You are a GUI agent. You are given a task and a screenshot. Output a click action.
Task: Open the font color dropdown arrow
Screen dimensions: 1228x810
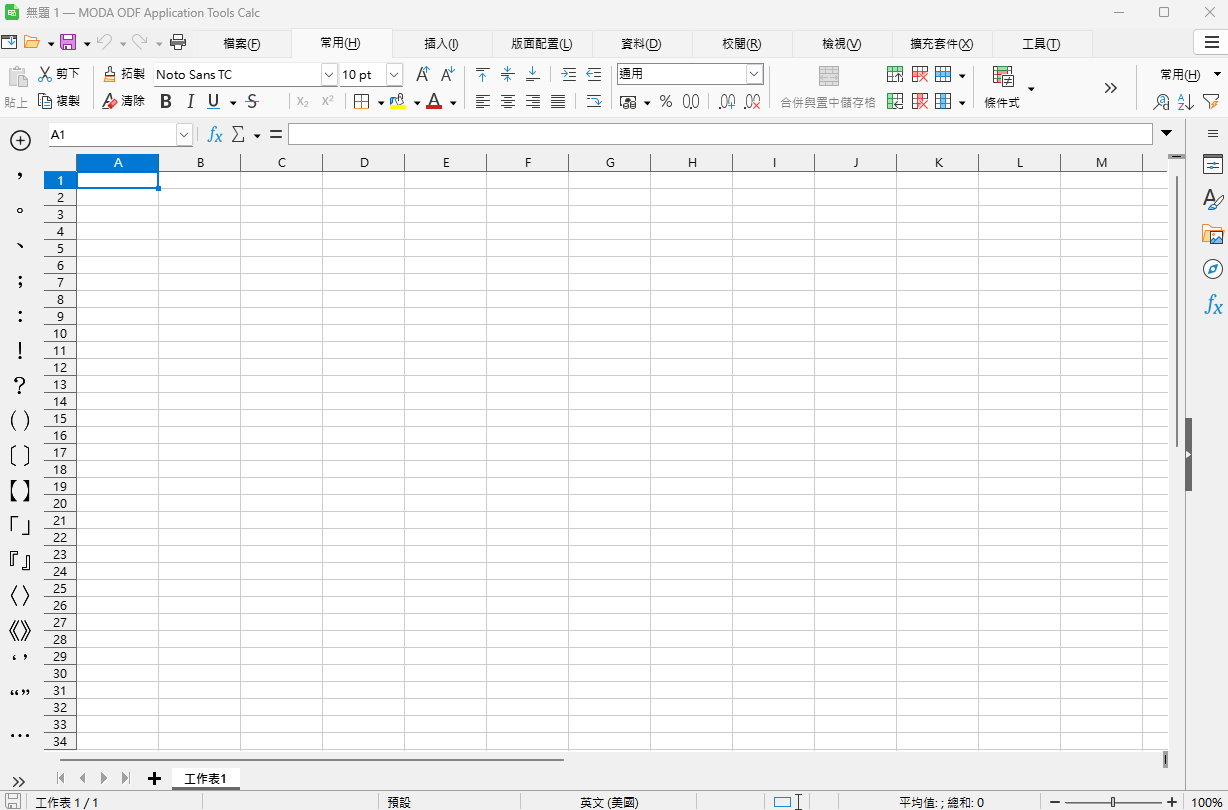pyautogui.click(x=453, y=102)
